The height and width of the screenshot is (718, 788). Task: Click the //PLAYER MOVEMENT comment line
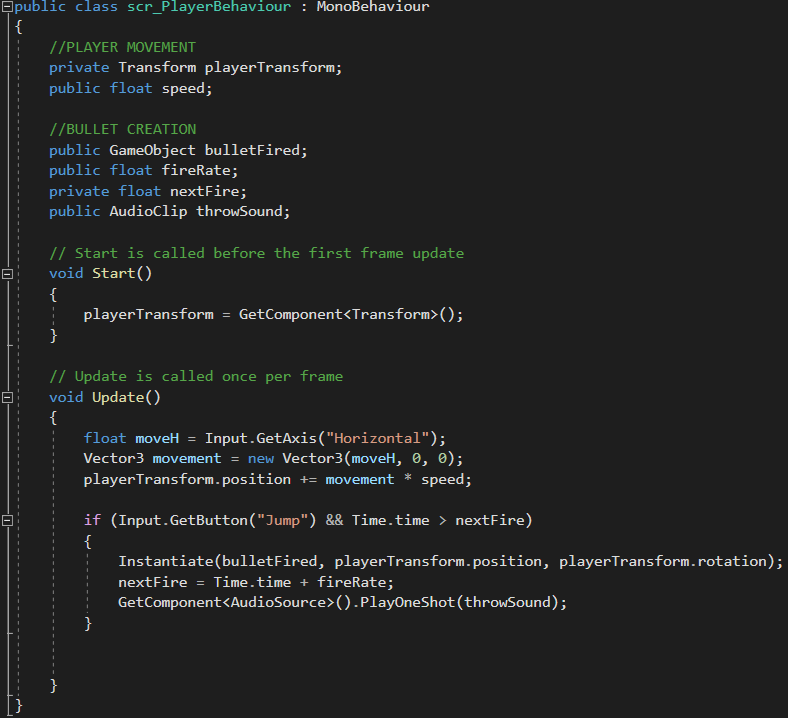pos(122,47)
